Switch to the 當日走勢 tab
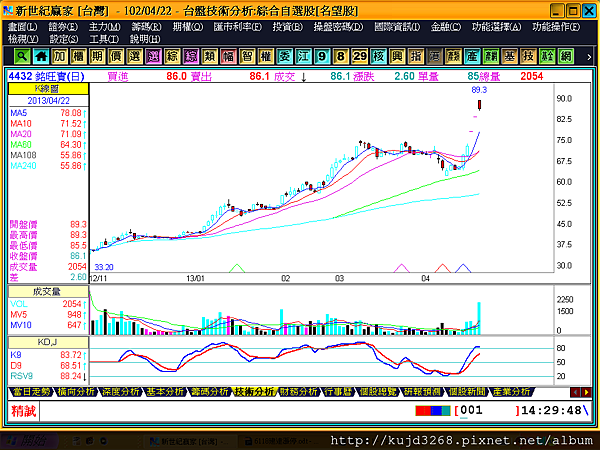 pyautogui.click(x=31, y=391)
